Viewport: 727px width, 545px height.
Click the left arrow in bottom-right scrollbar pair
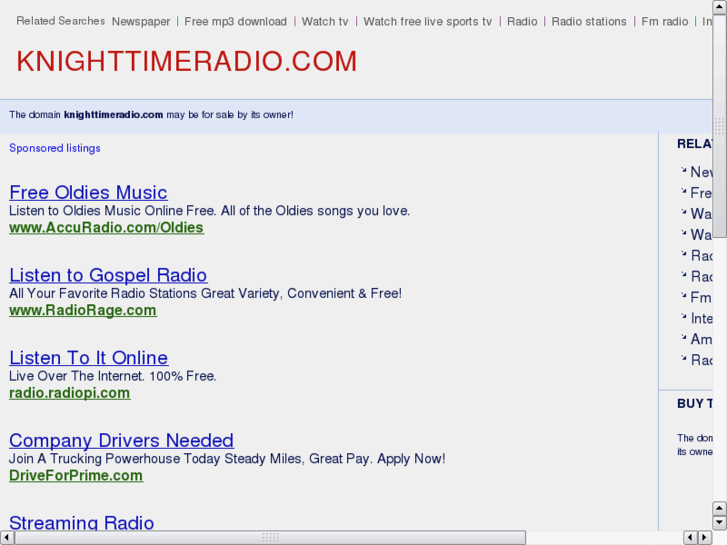pos(690,537)
